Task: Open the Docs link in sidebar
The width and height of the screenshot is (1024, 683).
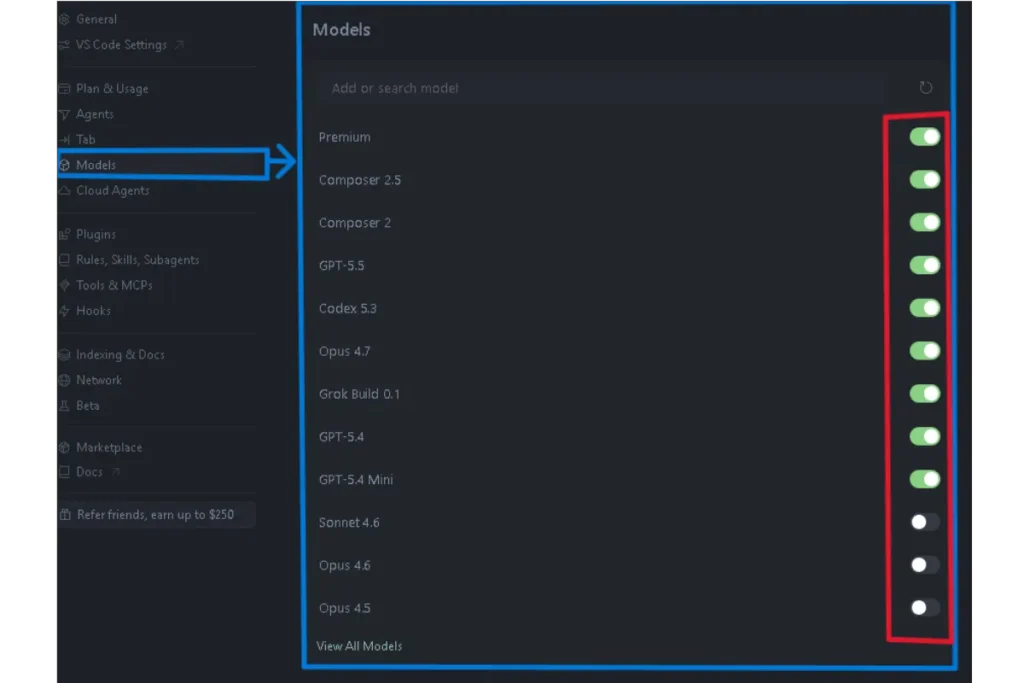Action: click(89, 471)
